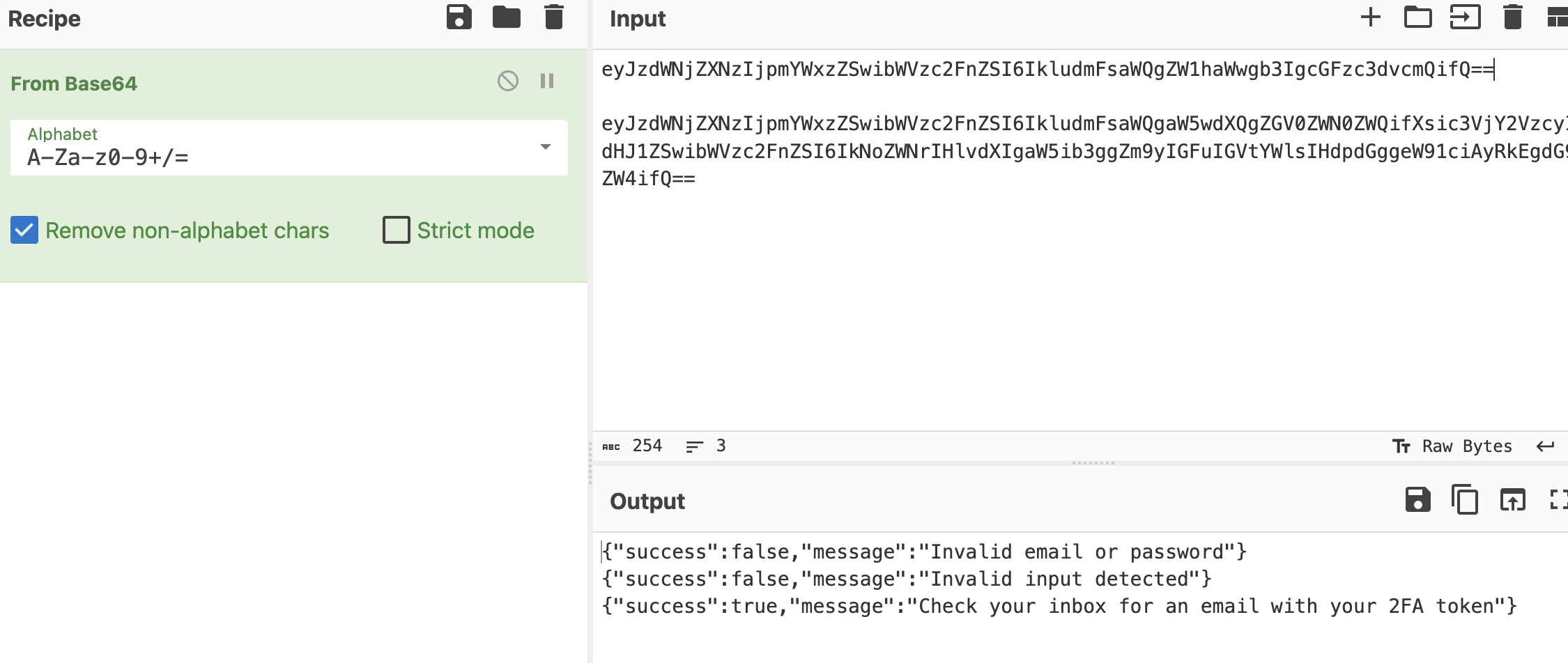Image resolution: width=1568 pixels, height=663 pixels.
Task: Clear the recipe with the trash icon
Action: pos(553,17)
